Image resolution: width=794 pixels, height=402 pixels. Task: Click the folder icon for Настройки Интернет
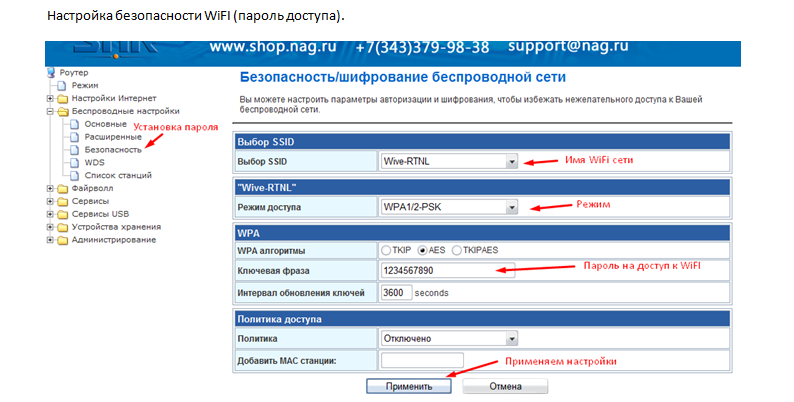point(63,99)
